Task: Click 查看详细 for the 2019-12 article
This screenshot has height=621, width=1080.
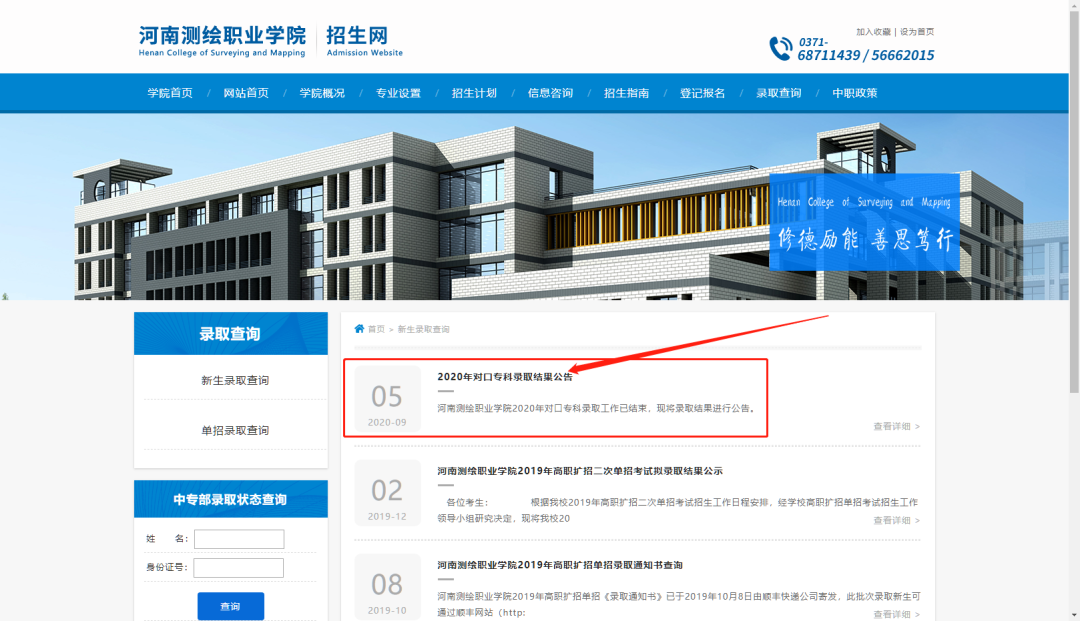Action: click(897, 520)
